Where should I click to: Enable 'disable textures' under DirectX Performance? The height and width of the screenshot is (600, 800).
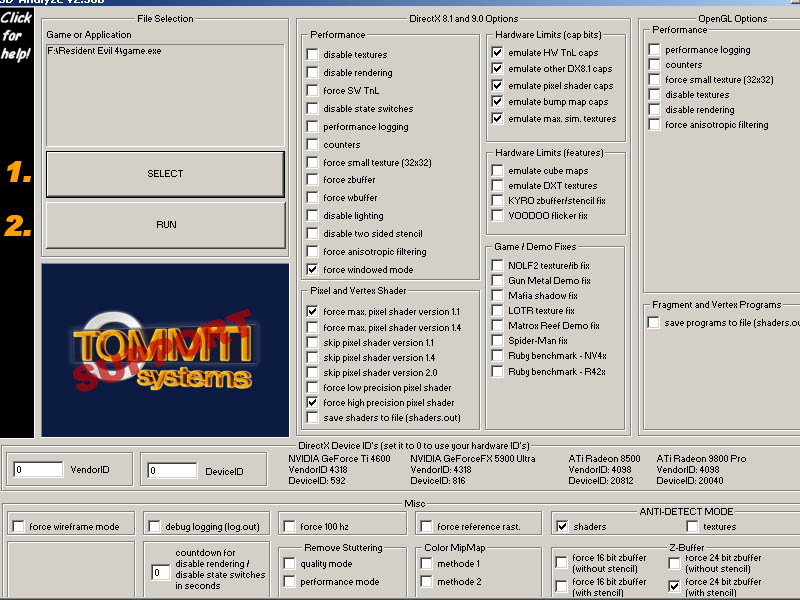[x=313, y=55]
